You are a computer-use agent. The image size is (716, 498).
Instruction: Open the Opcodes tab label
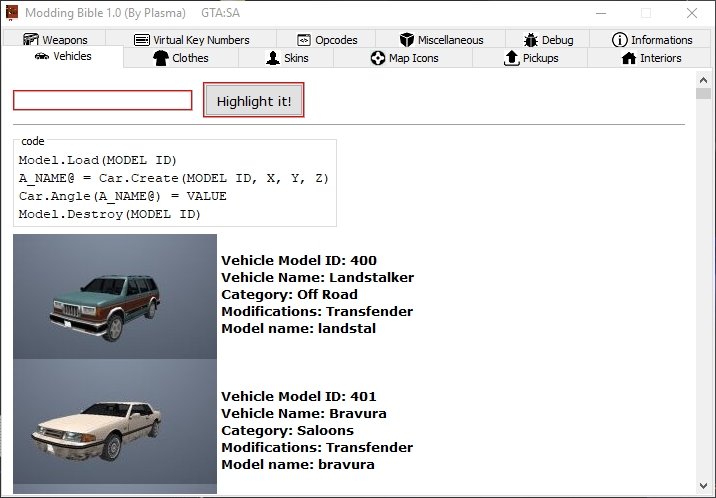pyautogui.click(x=336, y=40)
